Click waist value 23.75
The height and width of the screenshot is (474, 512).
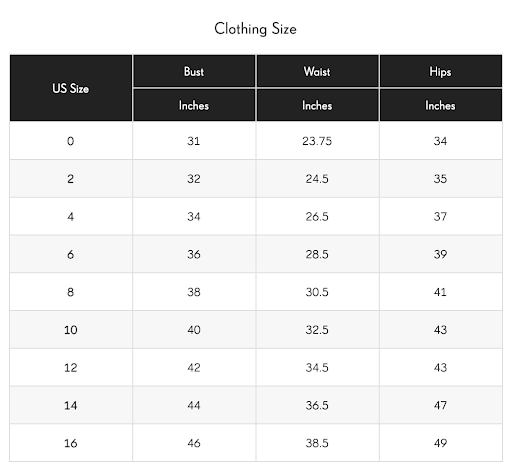click(x=317, y=141)
